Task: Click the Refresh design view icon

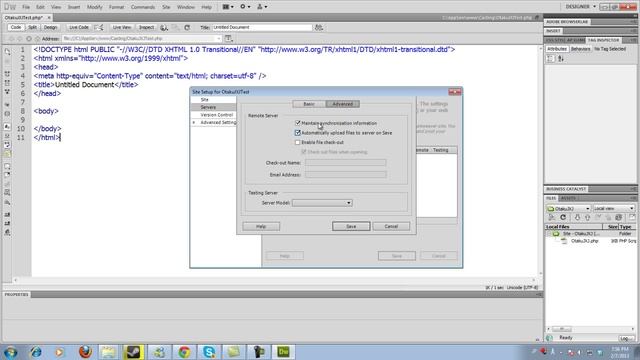Action: tap(187, 28)
